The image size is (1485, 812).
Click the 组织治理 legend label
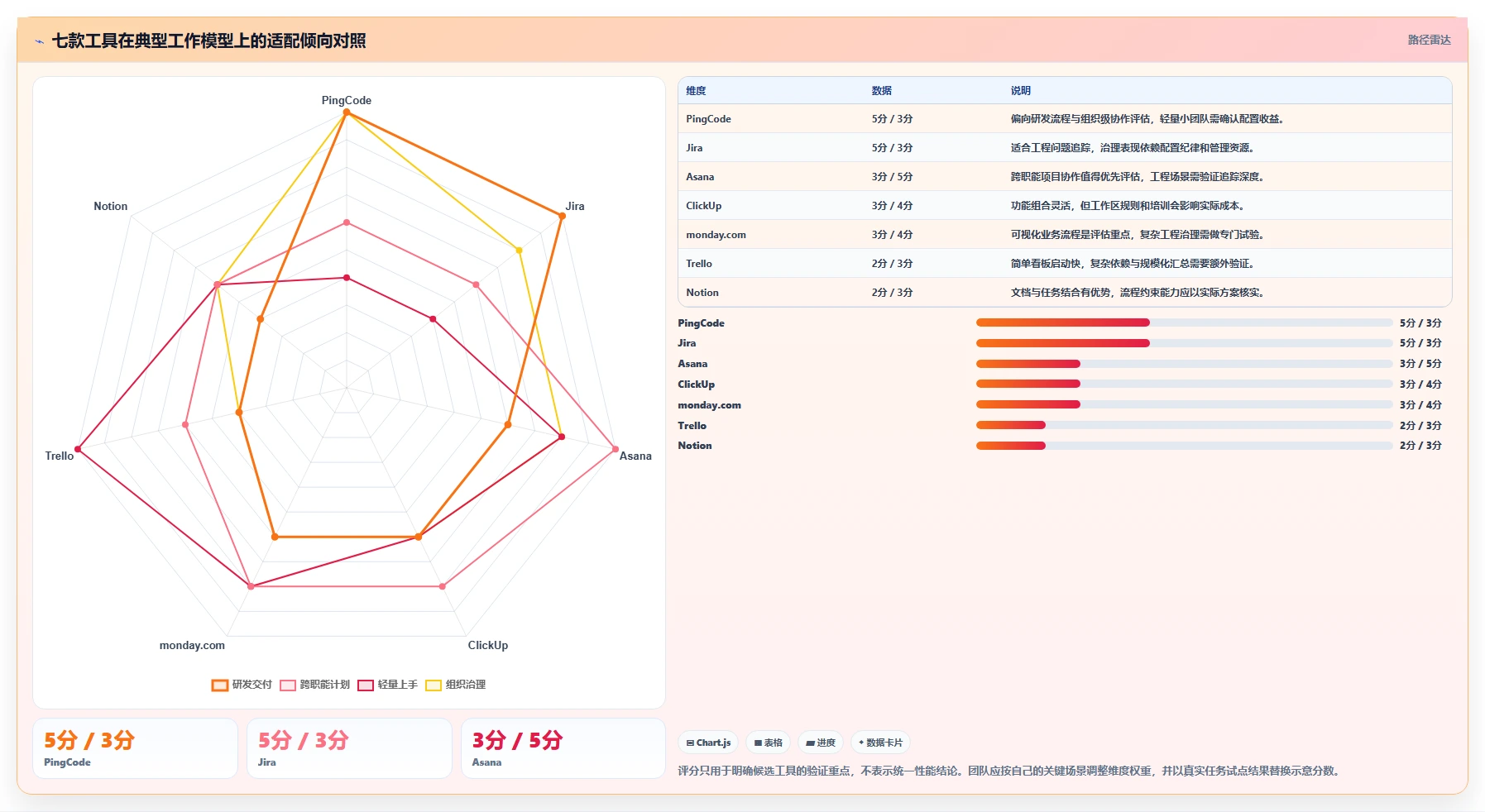point(465,685)
